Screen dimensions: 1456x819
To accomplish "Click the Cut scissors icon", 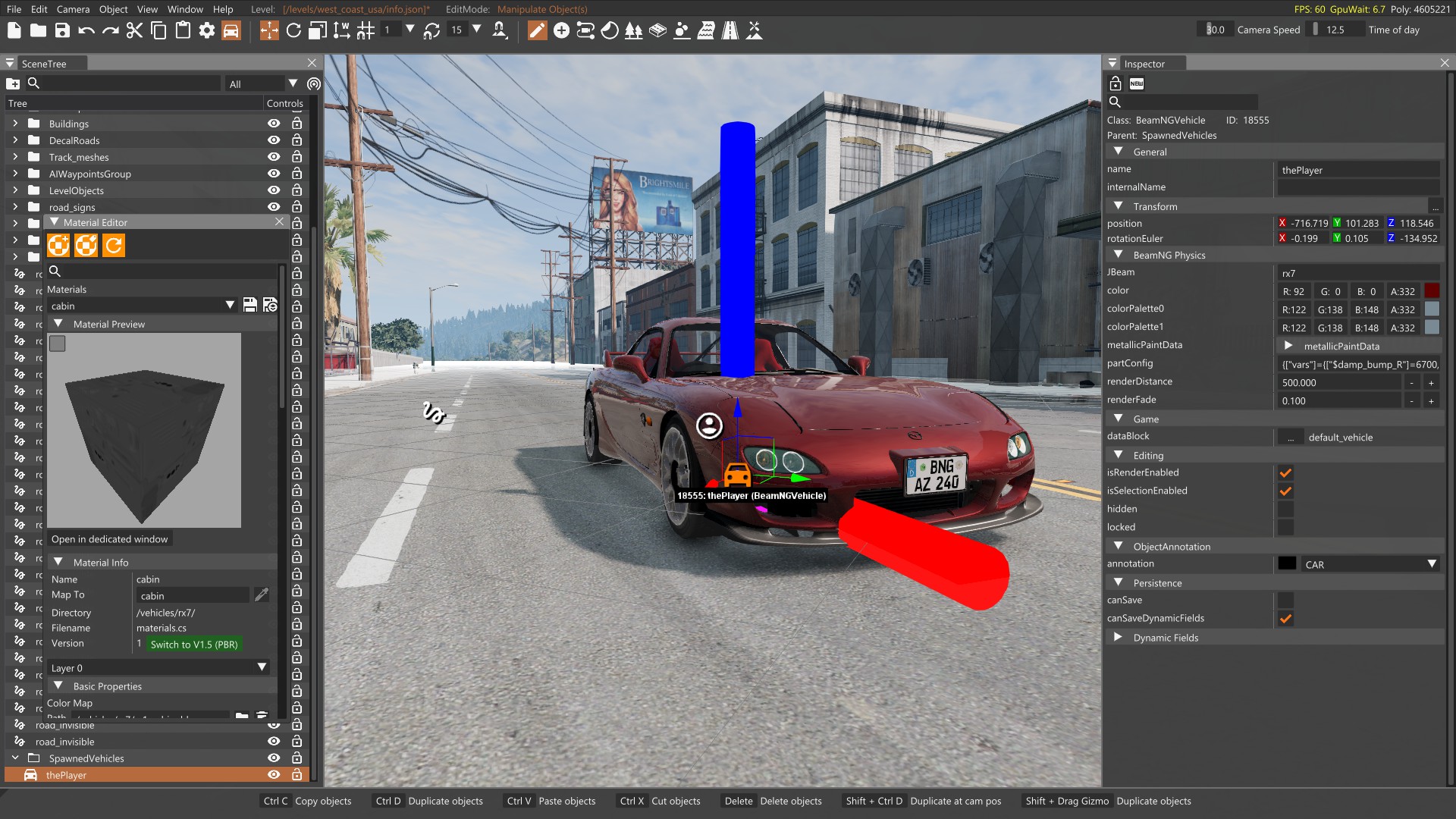I will pos(134,30).
